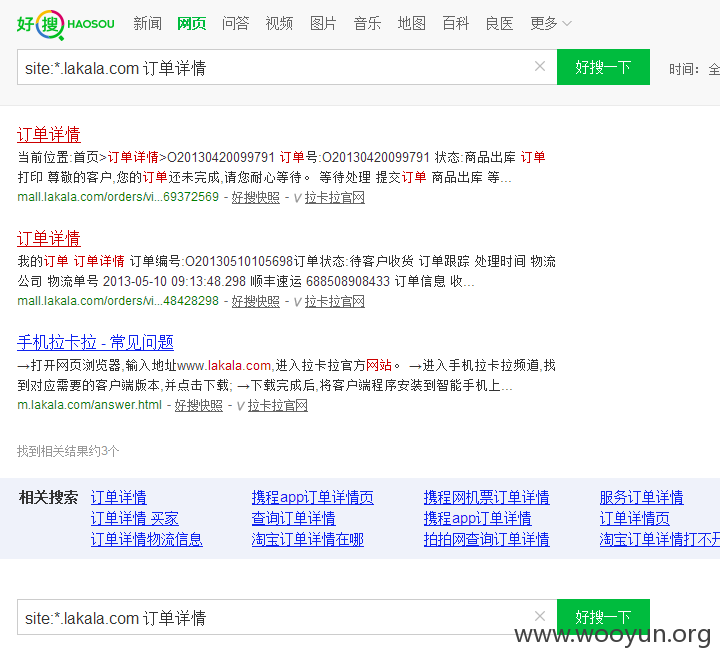Open 好搜快照 for result ending 48428298

coord(256,302)
